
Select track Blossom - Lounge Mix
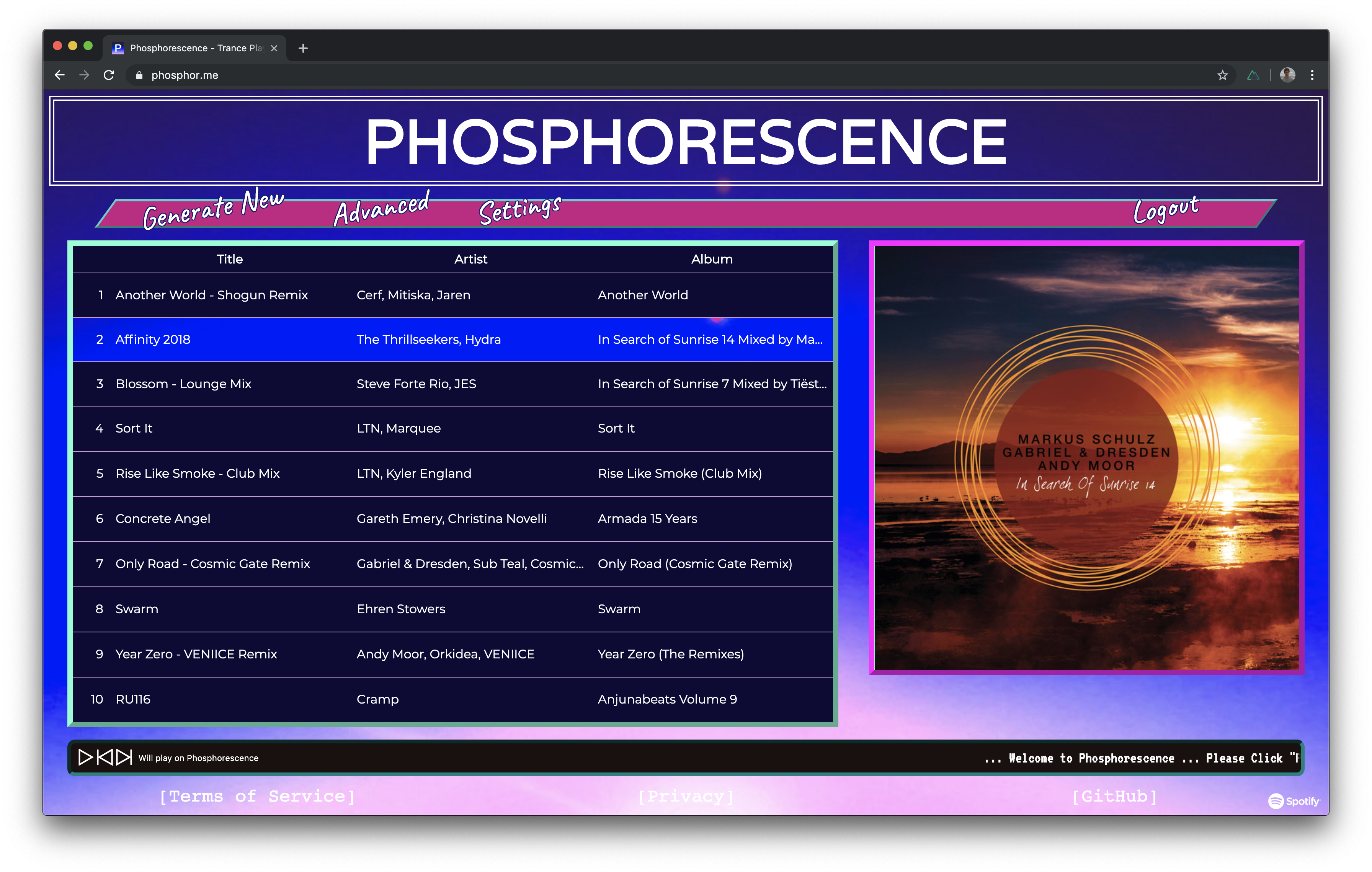pyautogui.click(x=183, y=384)
